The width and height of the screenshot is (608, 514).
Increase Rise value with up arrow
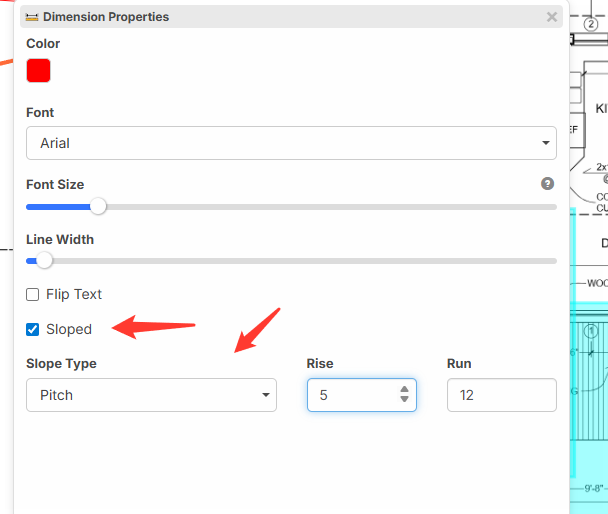tap(404, 389)
